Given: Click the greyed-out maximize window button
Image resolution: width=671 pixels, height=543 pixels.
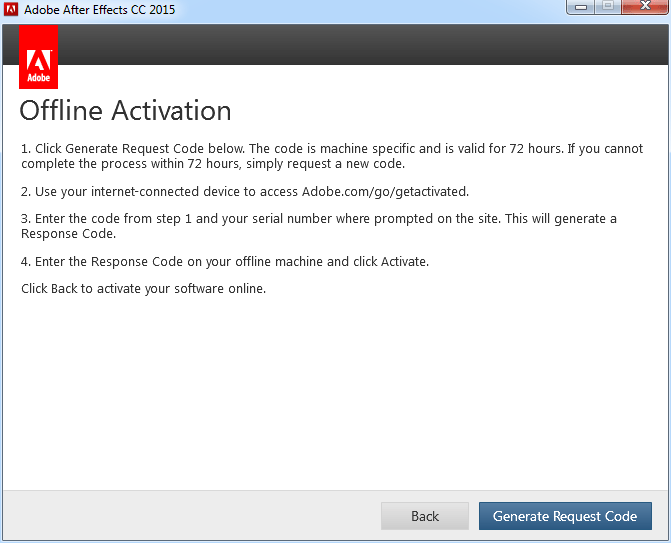Looking at the screenshot, I should [x=608, y=6].
